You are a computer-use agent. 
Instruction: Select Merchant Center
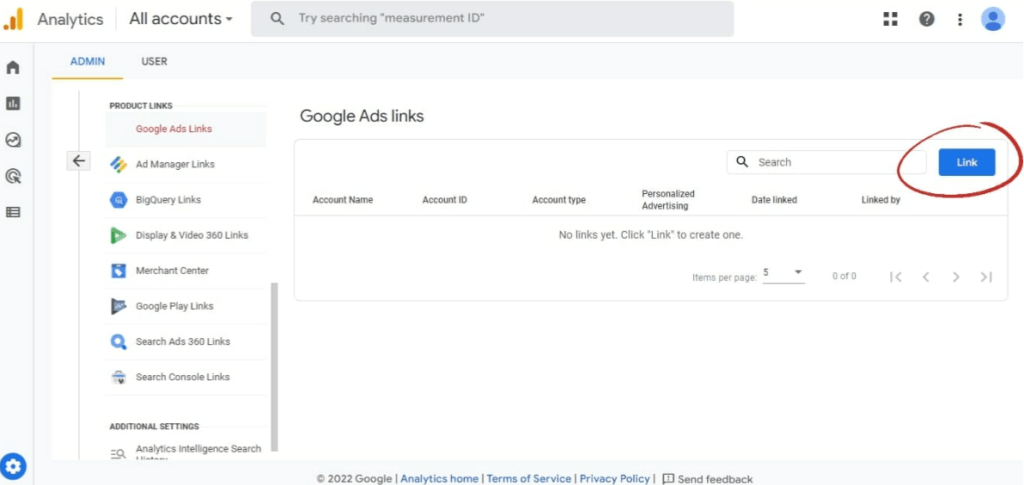(x=185, y=270)
